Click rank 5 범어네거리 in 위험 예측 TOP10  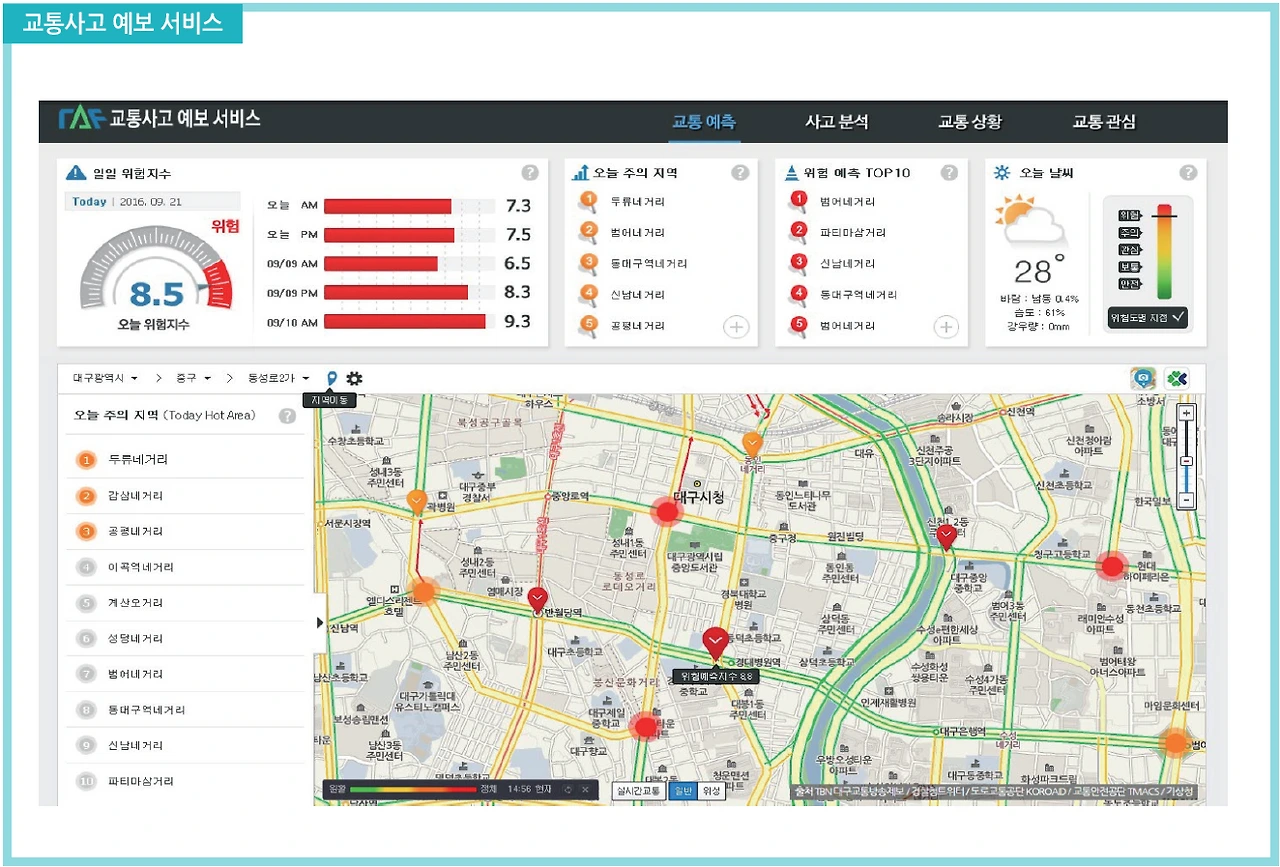[847, 326]
